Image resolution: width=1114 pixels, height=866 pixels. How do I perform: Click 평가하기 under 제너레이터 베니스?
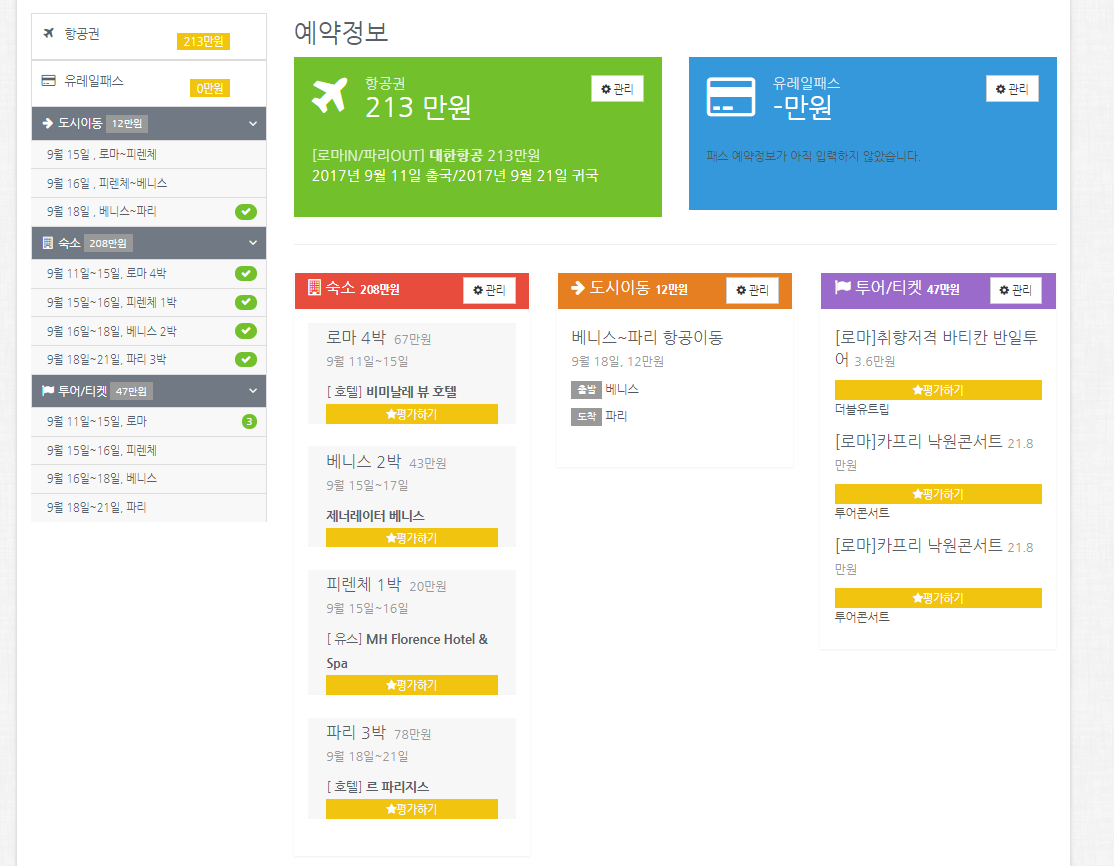[x=411, y=538]
